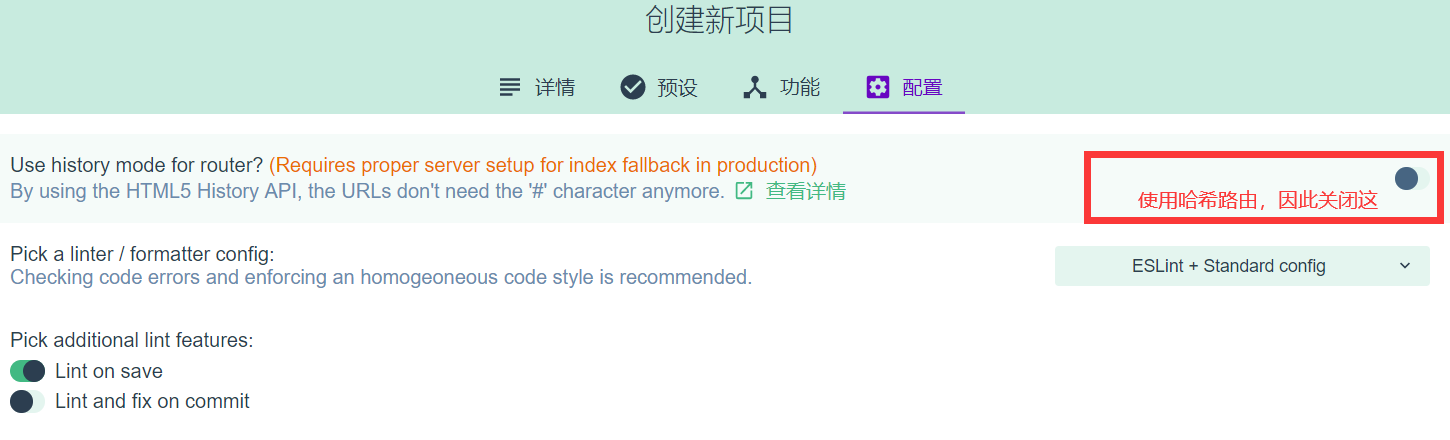
Task: Open the 预设 tab
Action: coord(677,87)
